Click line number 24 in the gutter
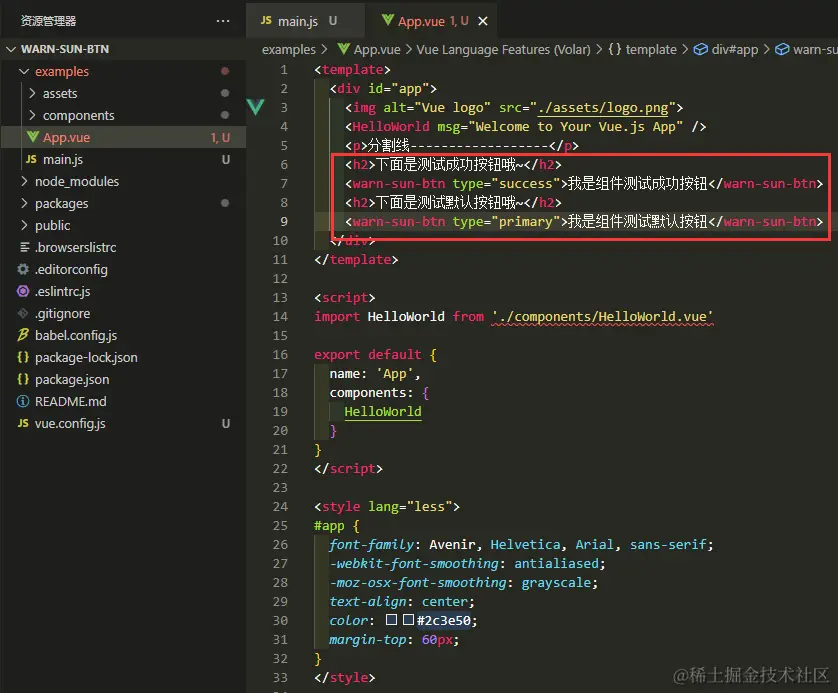838x693 pixels. point(280,507)
